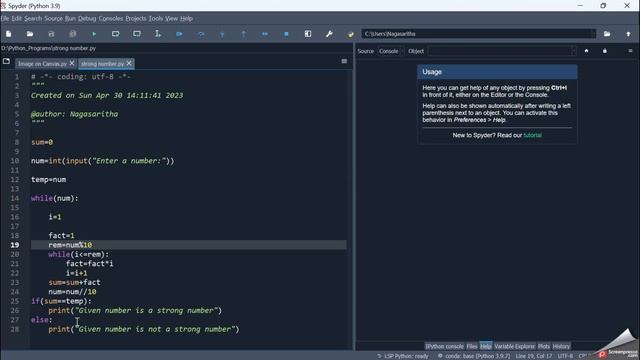The image size is (640, 360).
Task: Select the Help pane tab
Action: tap(486, 346)
